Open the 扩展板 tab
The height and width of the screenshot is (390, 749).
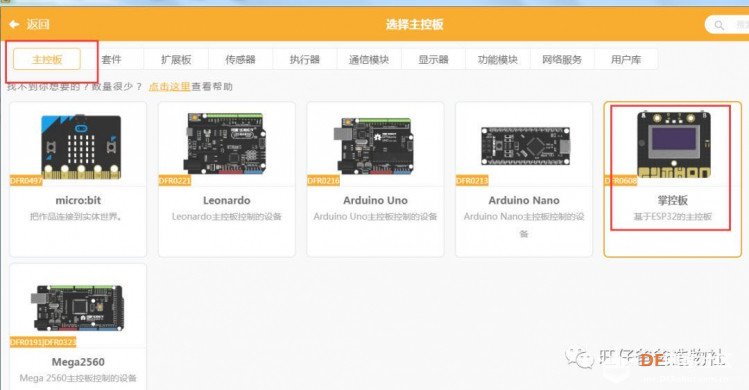[176, 59]
